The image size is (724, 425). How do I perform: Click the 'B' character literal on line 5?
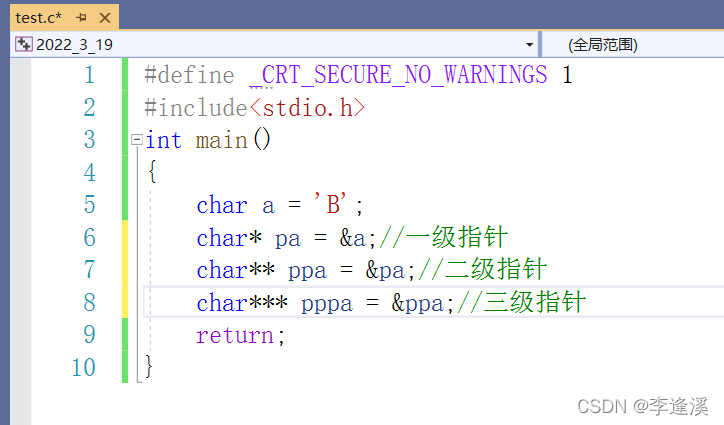tap(331, 203)
